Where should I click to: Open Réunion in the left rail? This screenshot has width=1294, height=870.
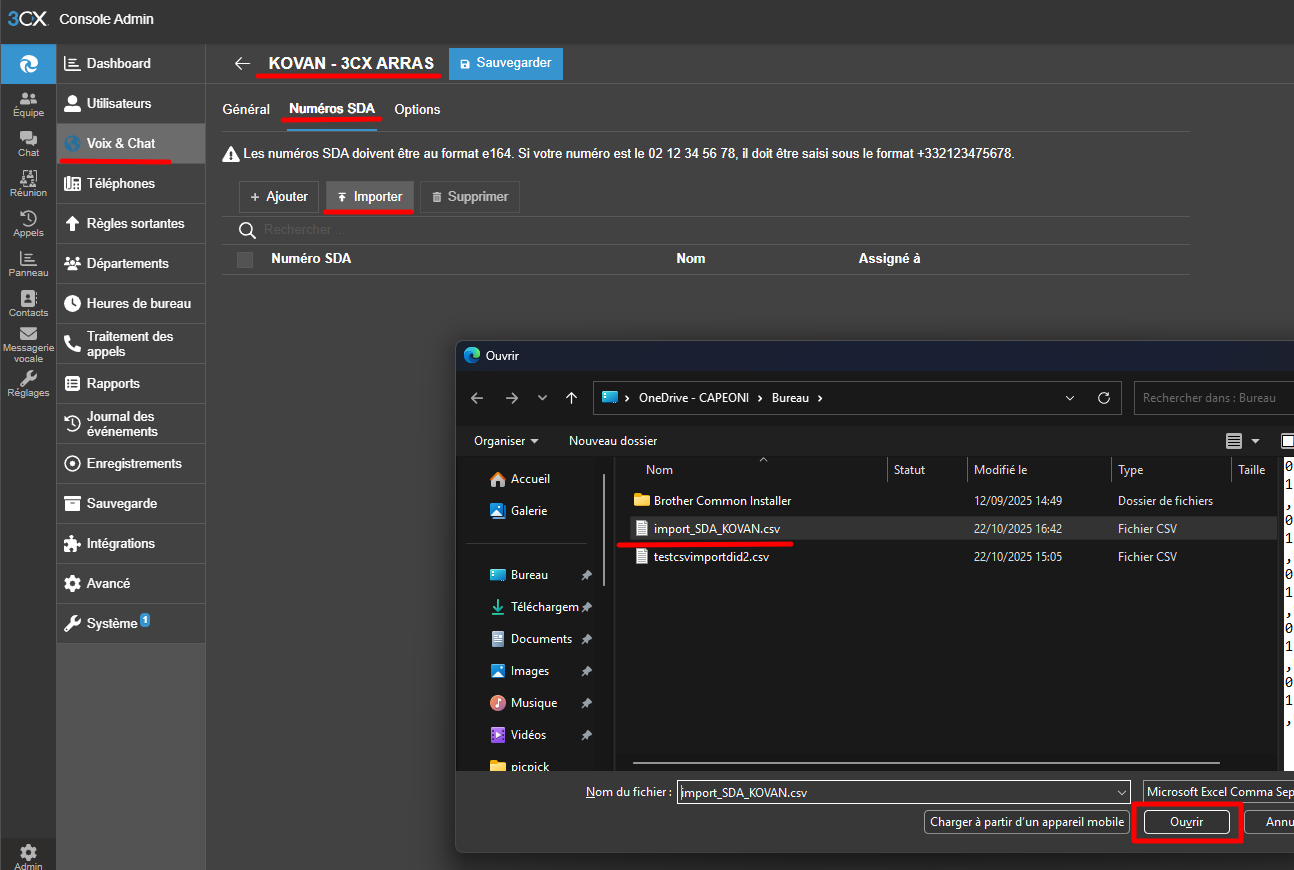tap(28, 184)
